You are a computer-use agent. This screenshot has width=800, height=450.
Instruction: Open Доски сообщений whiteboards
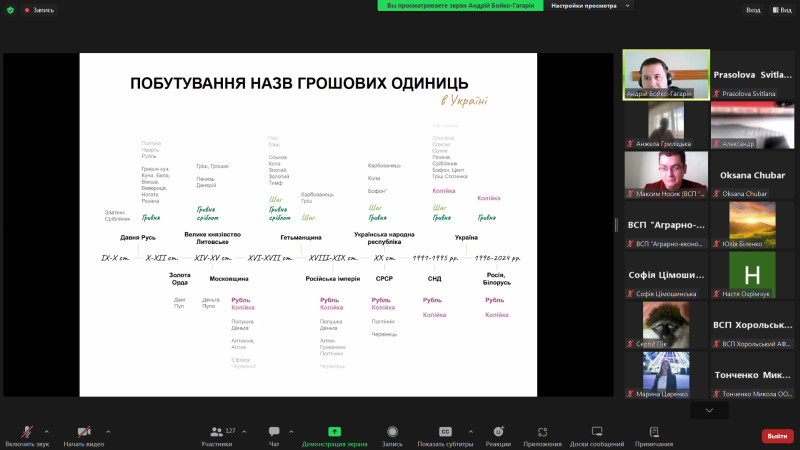(596, 434)
